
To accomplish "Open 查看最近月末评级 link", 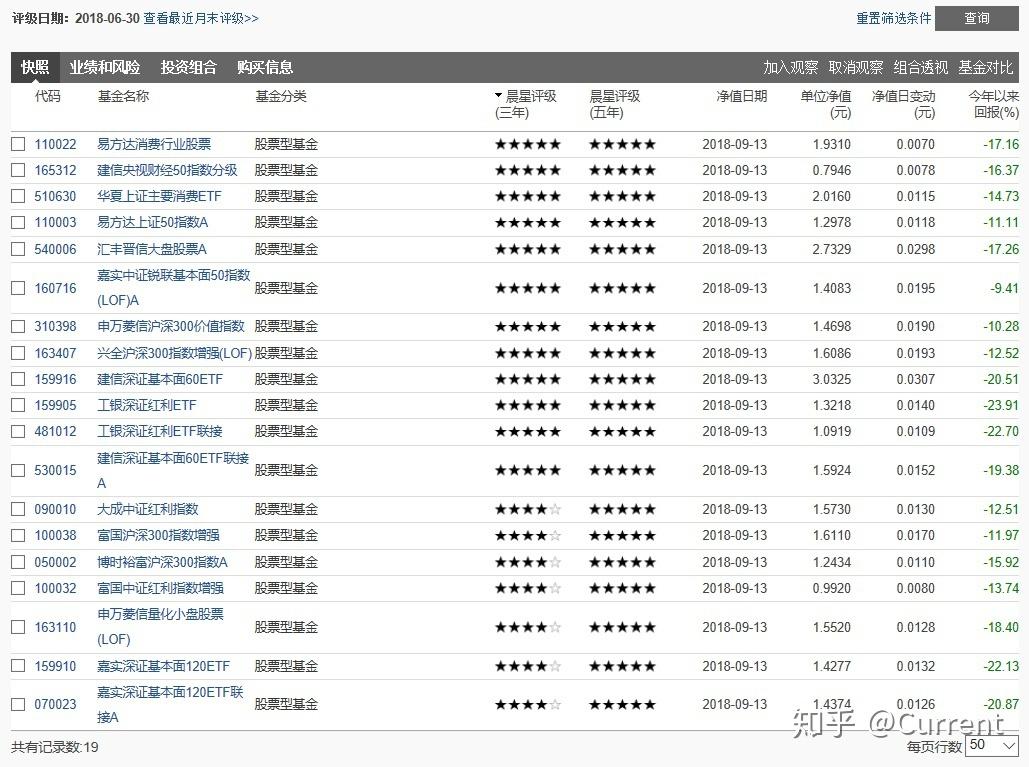I will pyautogui.click(x=201, y=18).
